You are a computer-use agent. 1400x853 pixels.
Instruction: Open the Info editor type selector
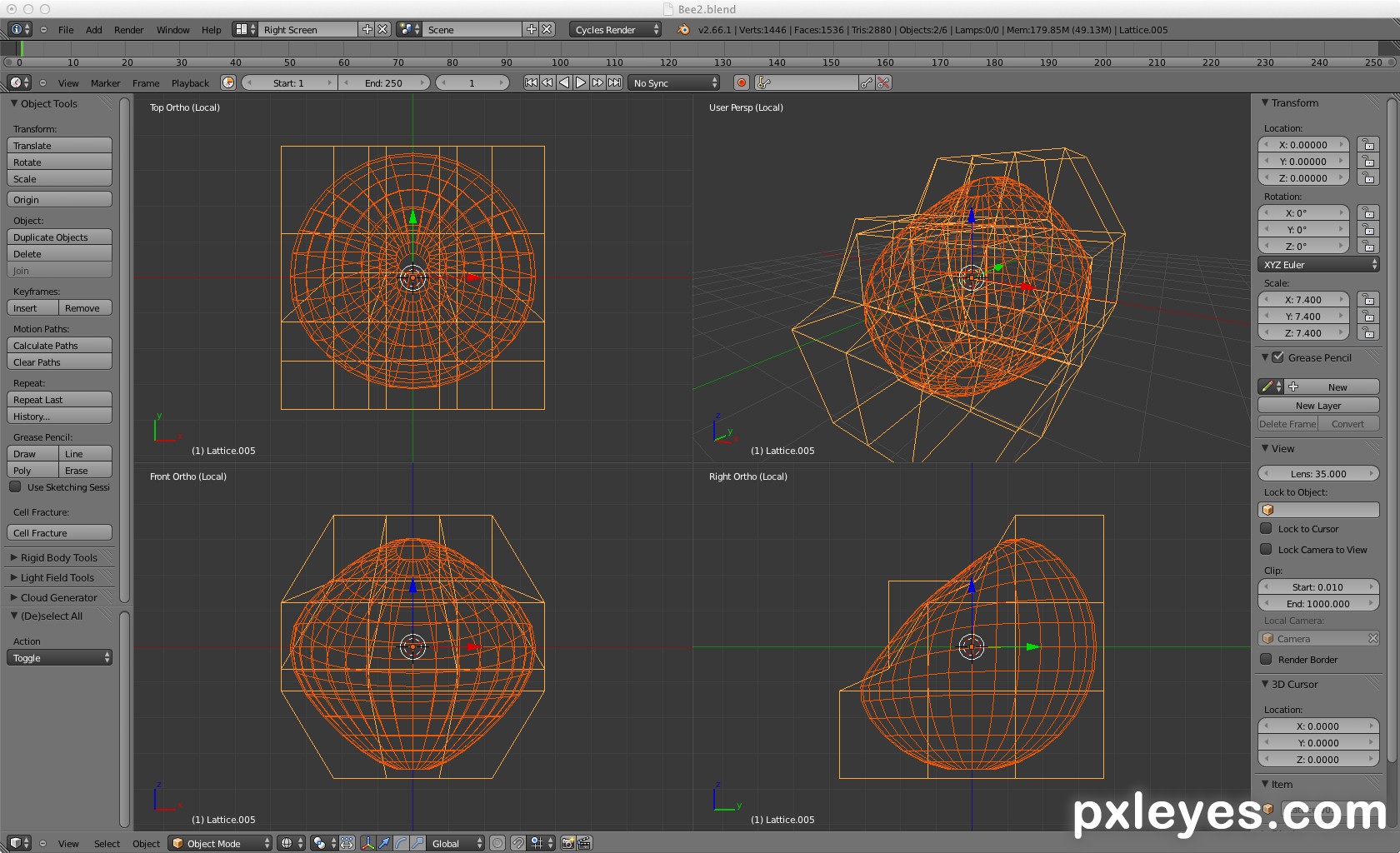coord(19,29)
